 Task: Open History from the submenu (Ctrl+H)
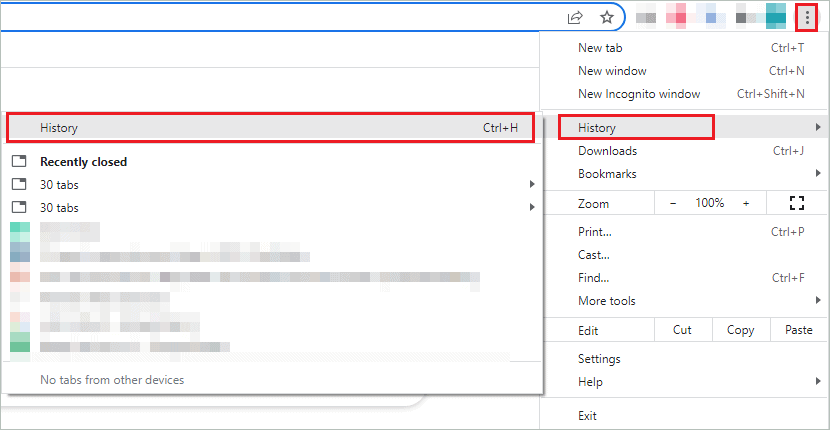tap(270, 128)
